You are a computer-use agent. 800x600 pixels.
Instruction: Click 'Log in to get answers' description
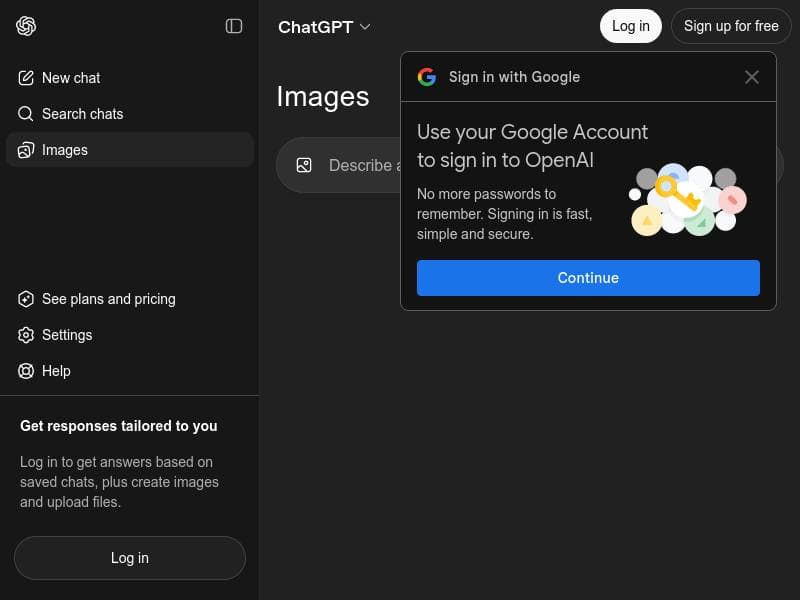pos(119,482)
